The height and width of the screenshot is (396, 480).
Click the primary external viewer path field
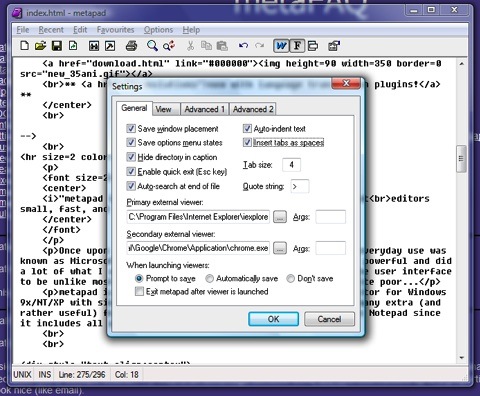click(x=198, y=217)
